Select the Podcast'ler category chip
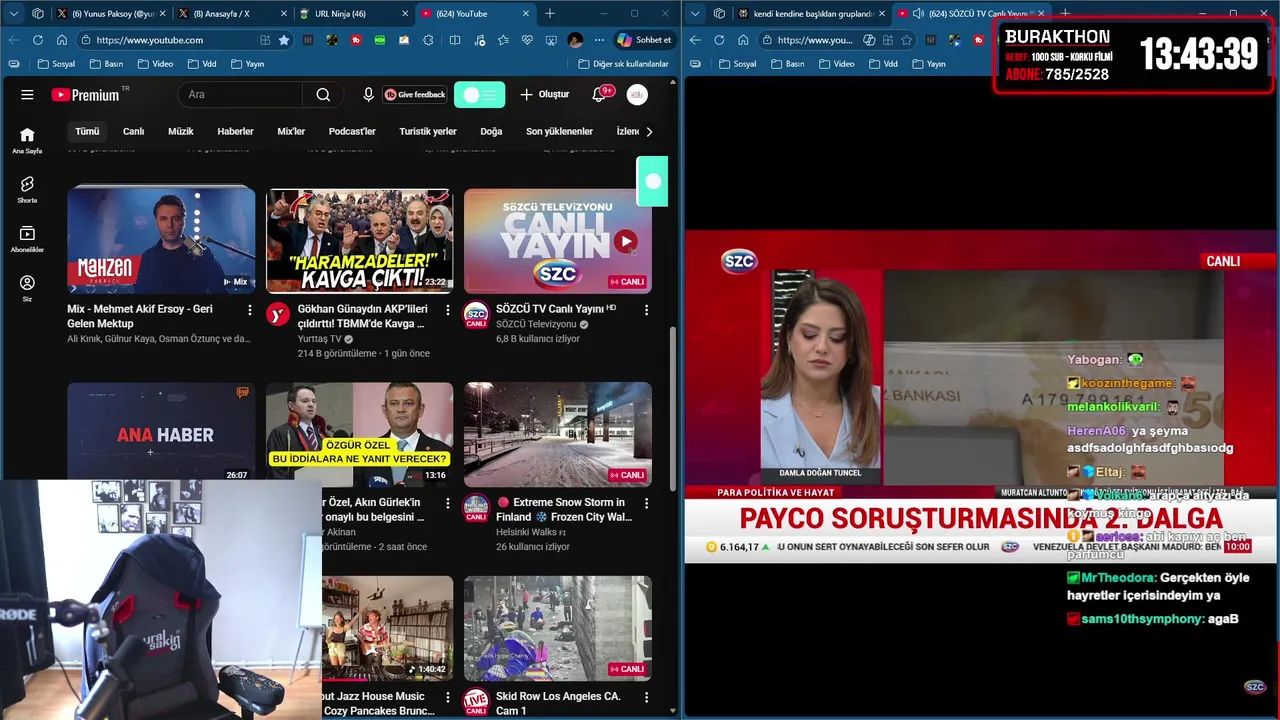This screenshot has width=1280, height=720. point(352,131)
